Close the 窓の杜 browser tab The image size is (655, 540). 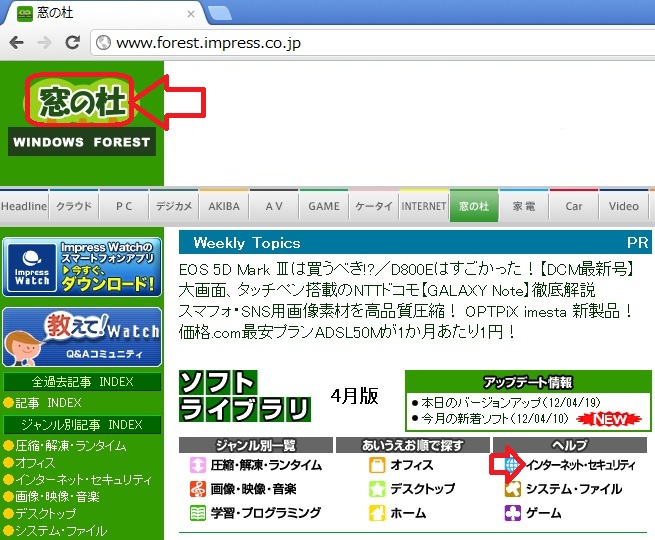[x=191, y=14]
